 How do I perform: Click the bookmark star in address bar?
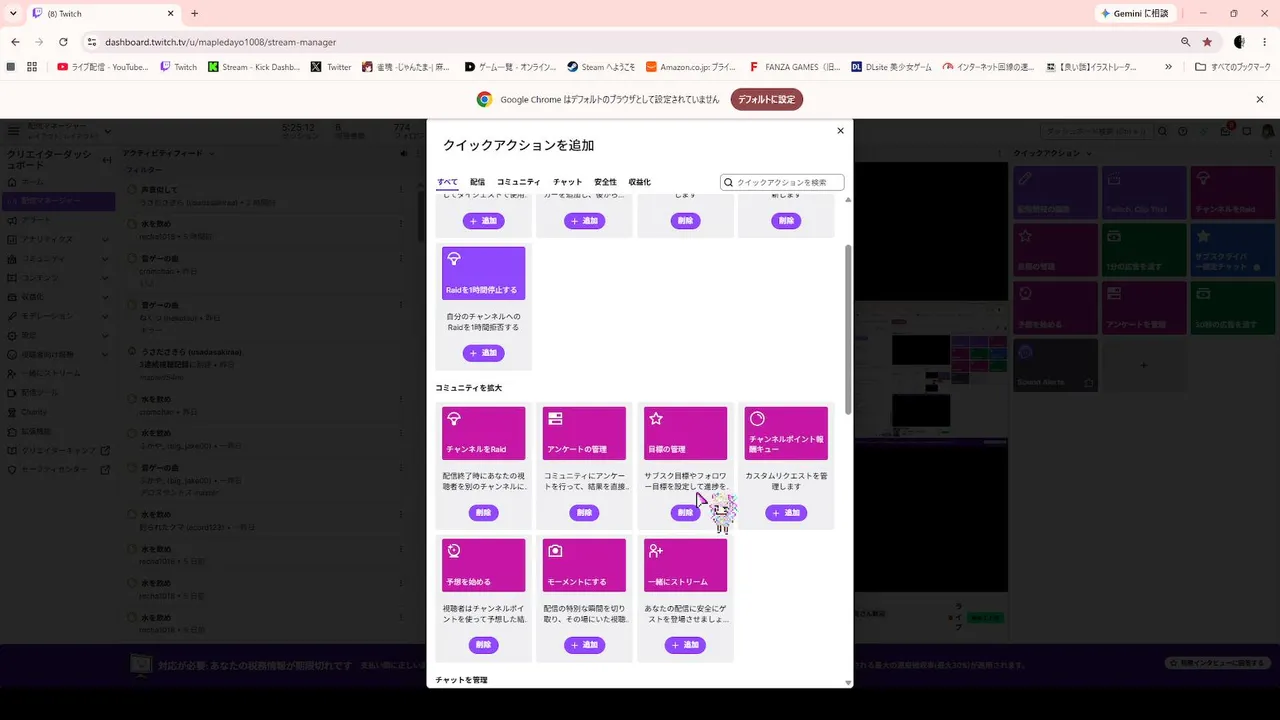[x=1207, y=42]
